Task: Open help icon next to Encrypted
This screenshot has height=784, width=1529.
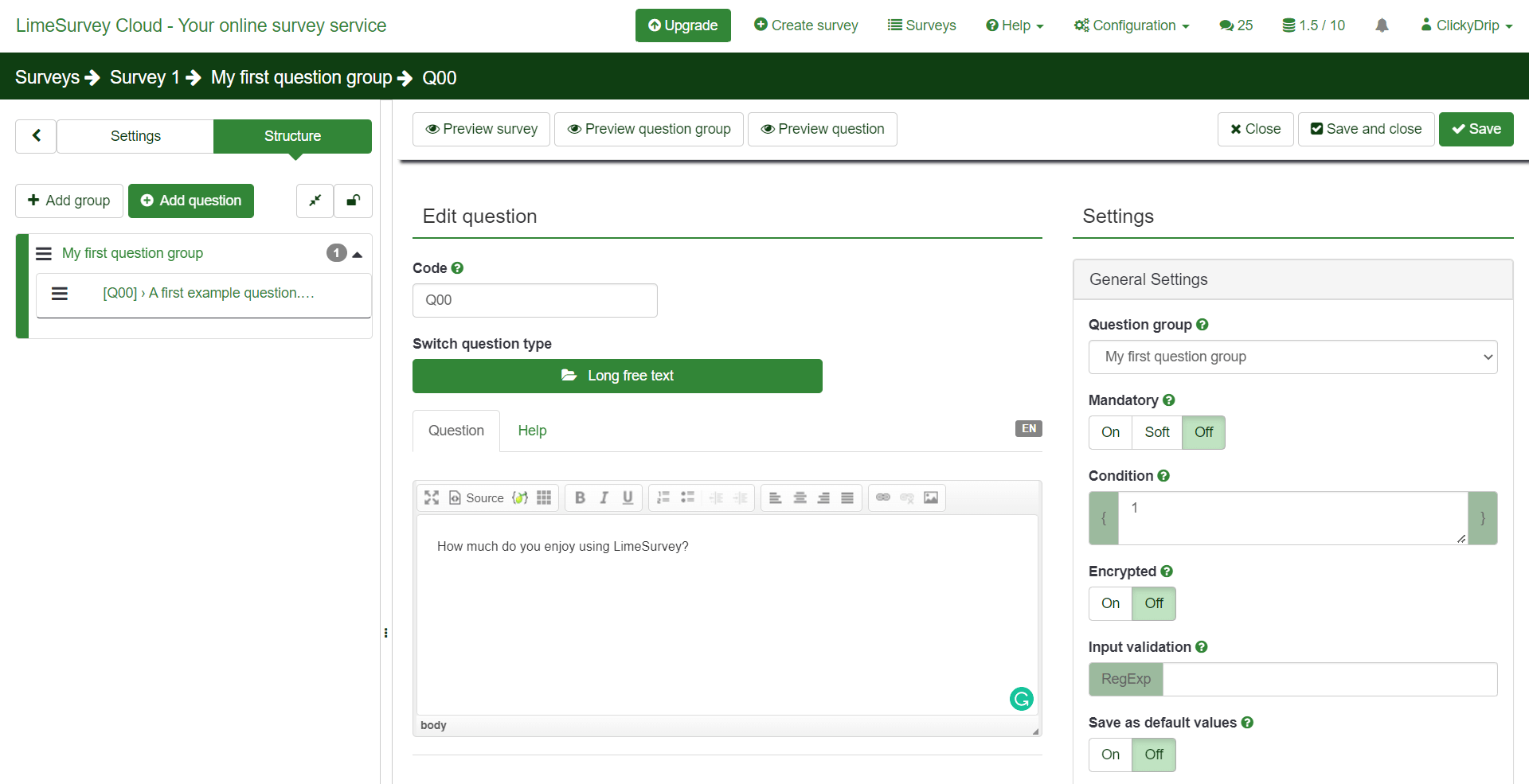Action: pyautogui.click(x=1167, y=571)
